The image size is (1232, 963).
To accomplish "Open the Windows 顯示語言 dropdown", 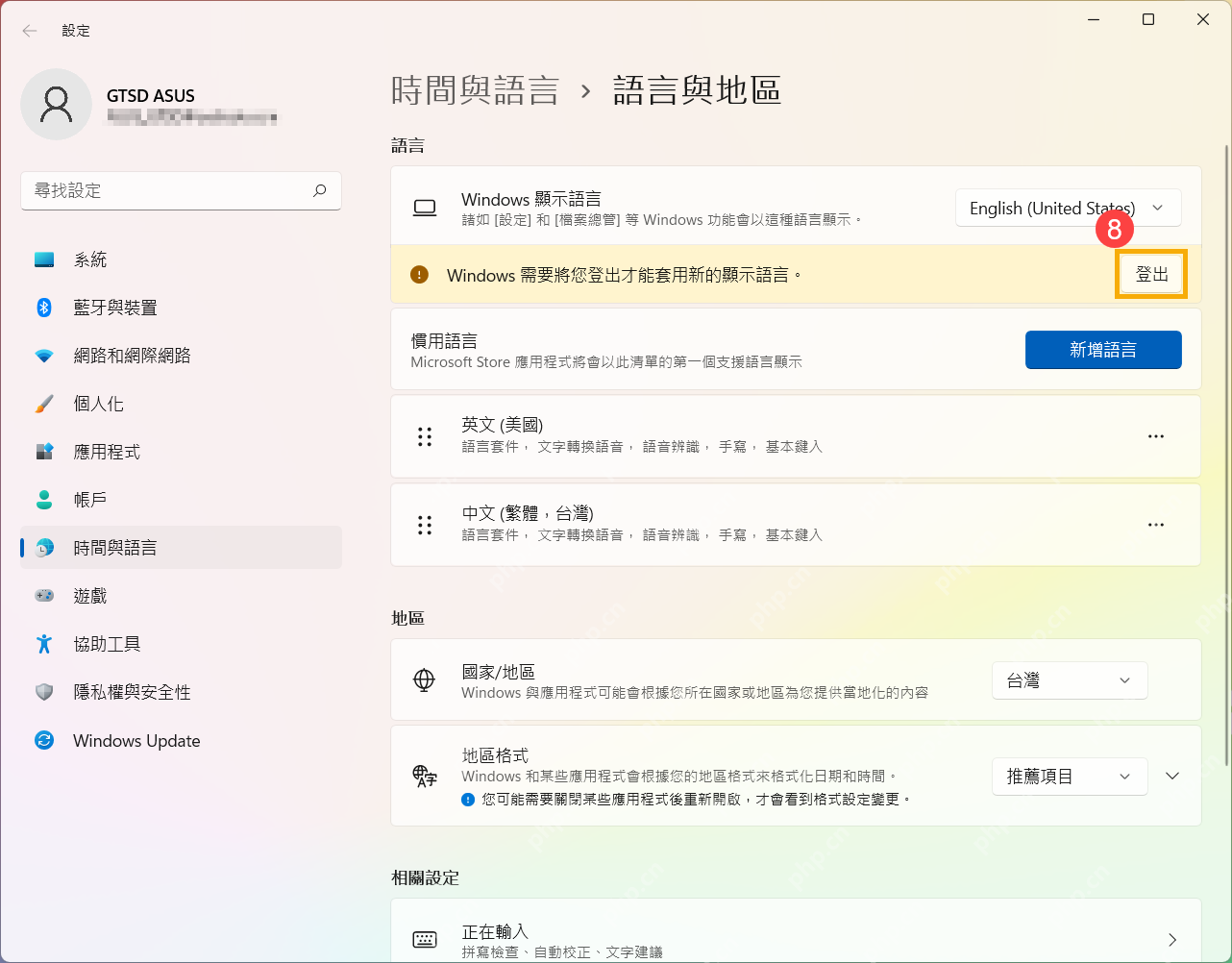I will (1068, 209).
